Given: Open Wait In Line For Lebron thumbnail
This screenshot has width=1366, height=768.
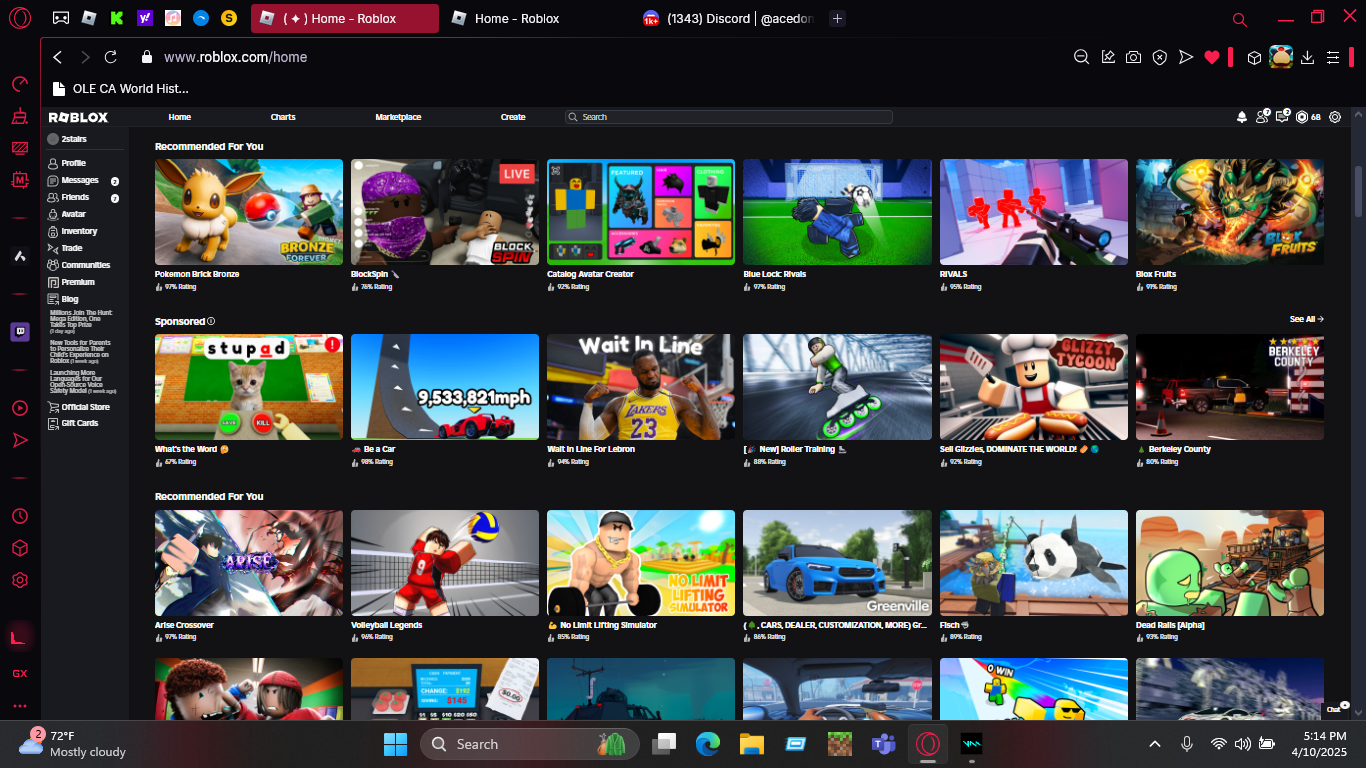Looking at the screenshot, I should pyautogui.click(x=641, y=387).
